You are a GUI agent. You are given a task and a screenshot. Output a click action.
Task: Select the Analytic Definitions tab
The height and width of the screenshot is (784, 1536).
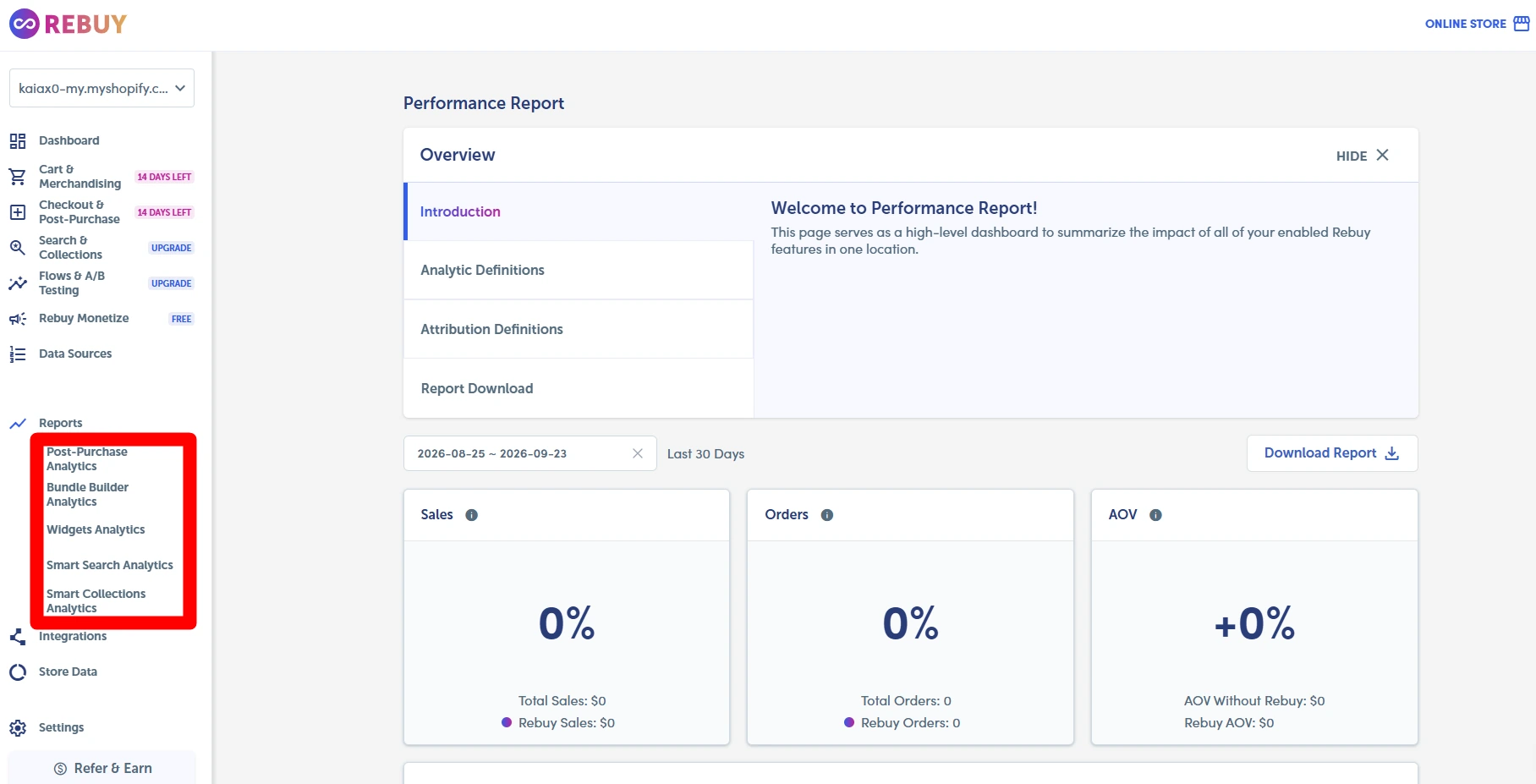point(579,270)
